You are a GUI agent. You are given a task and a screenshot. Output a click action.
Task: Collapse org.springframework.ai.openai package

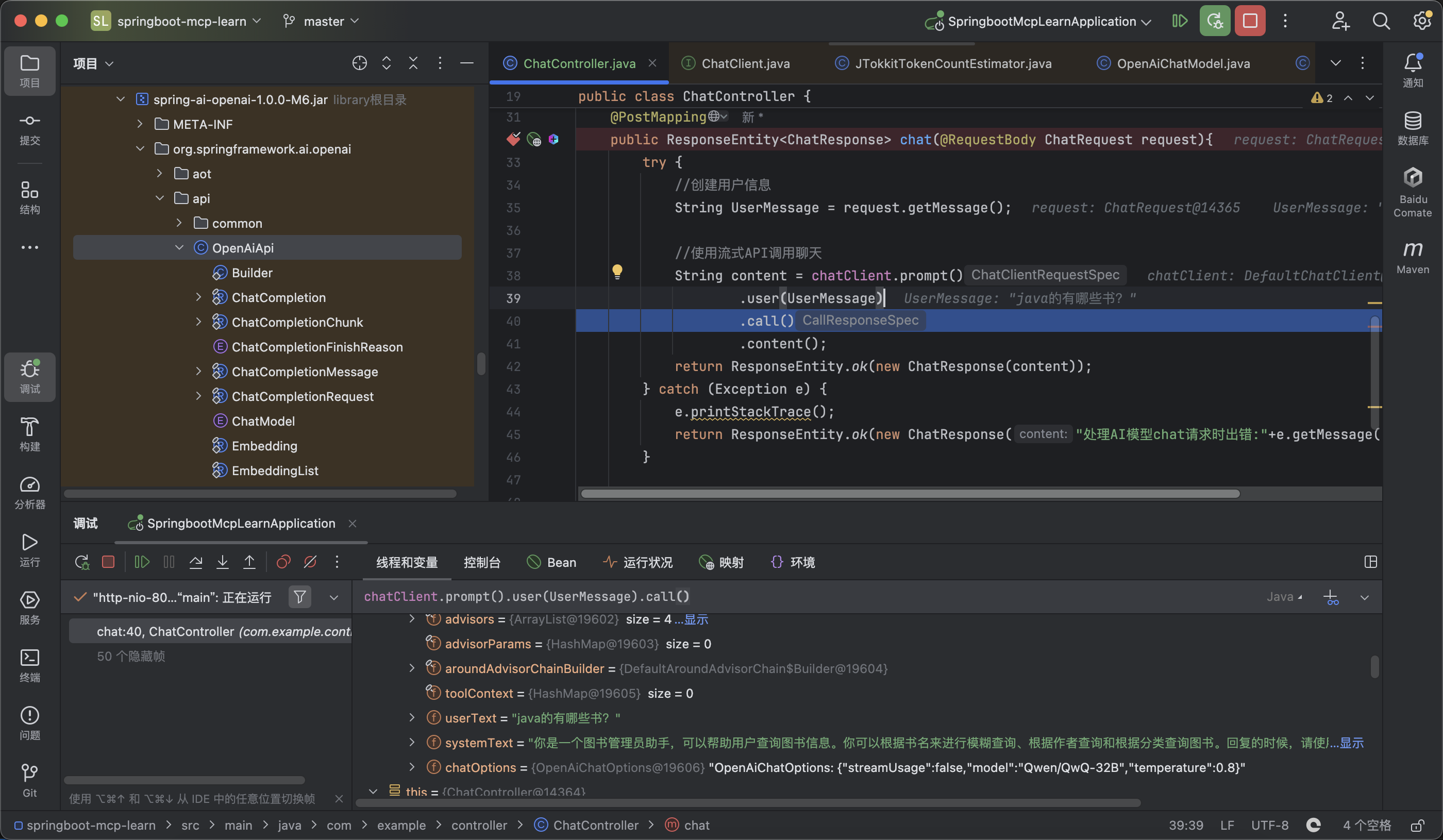(x=140, y=149)
